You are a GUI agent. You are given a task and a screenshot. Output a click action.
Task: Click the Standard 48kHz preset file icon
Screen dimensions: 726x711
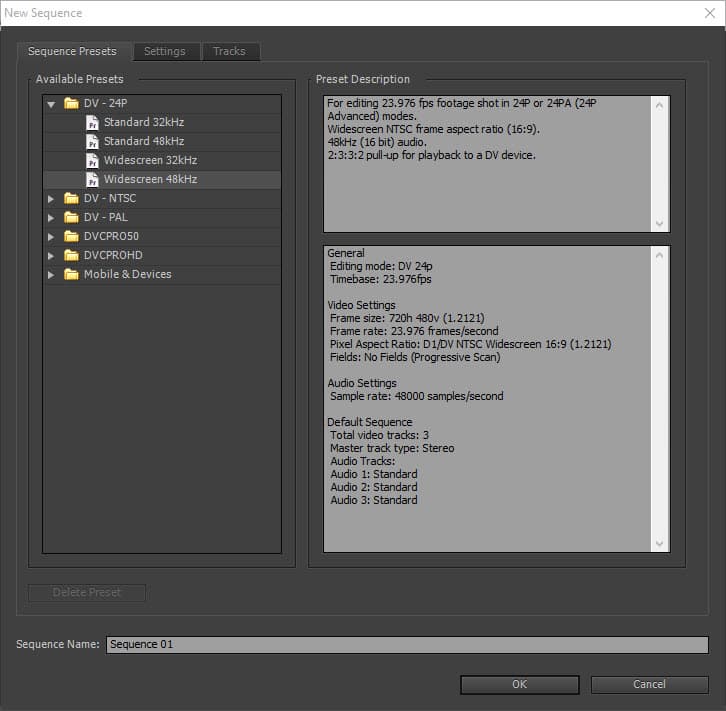92,141
